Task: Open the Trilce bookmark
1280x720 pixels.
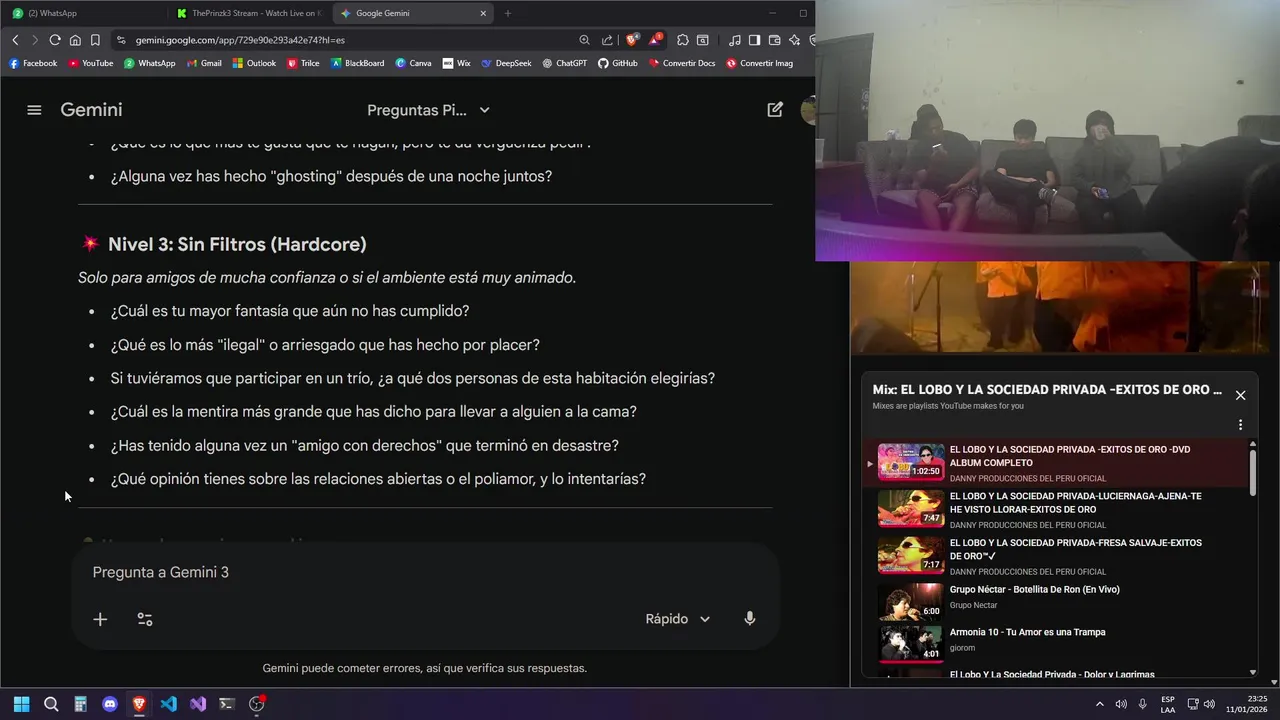Action: point(303,63)
